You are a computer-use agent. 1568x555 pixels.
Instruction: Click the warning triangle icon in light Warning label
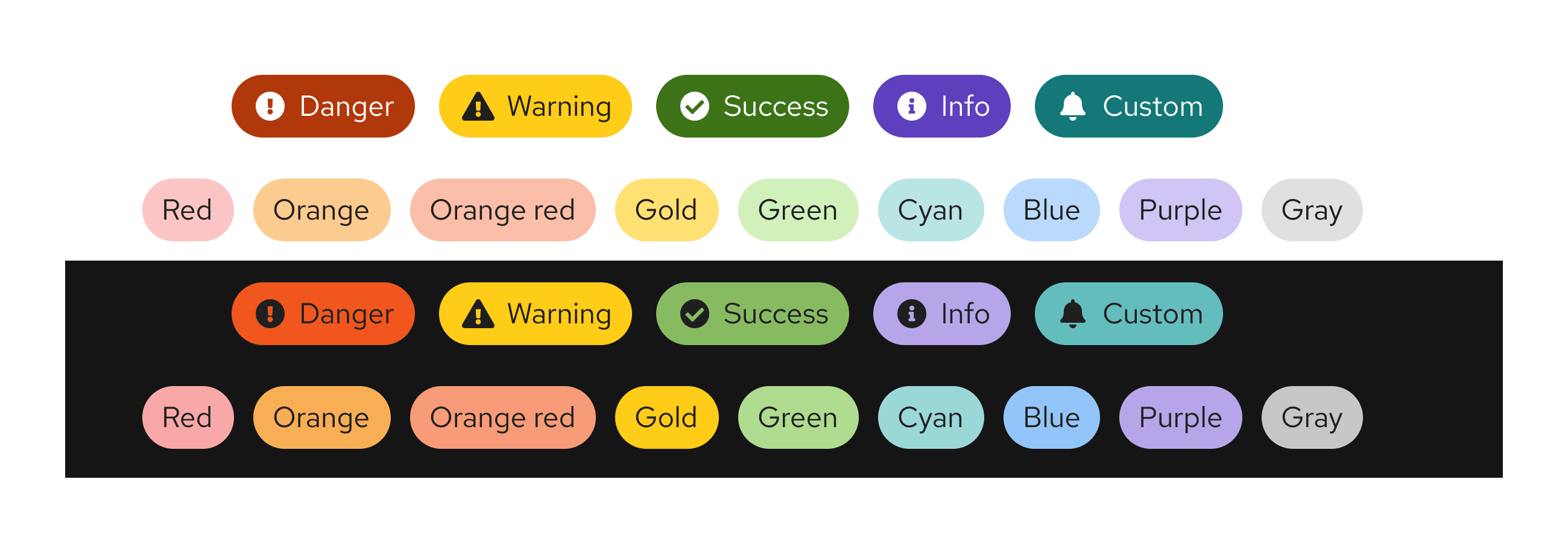(x=478, y=107)
